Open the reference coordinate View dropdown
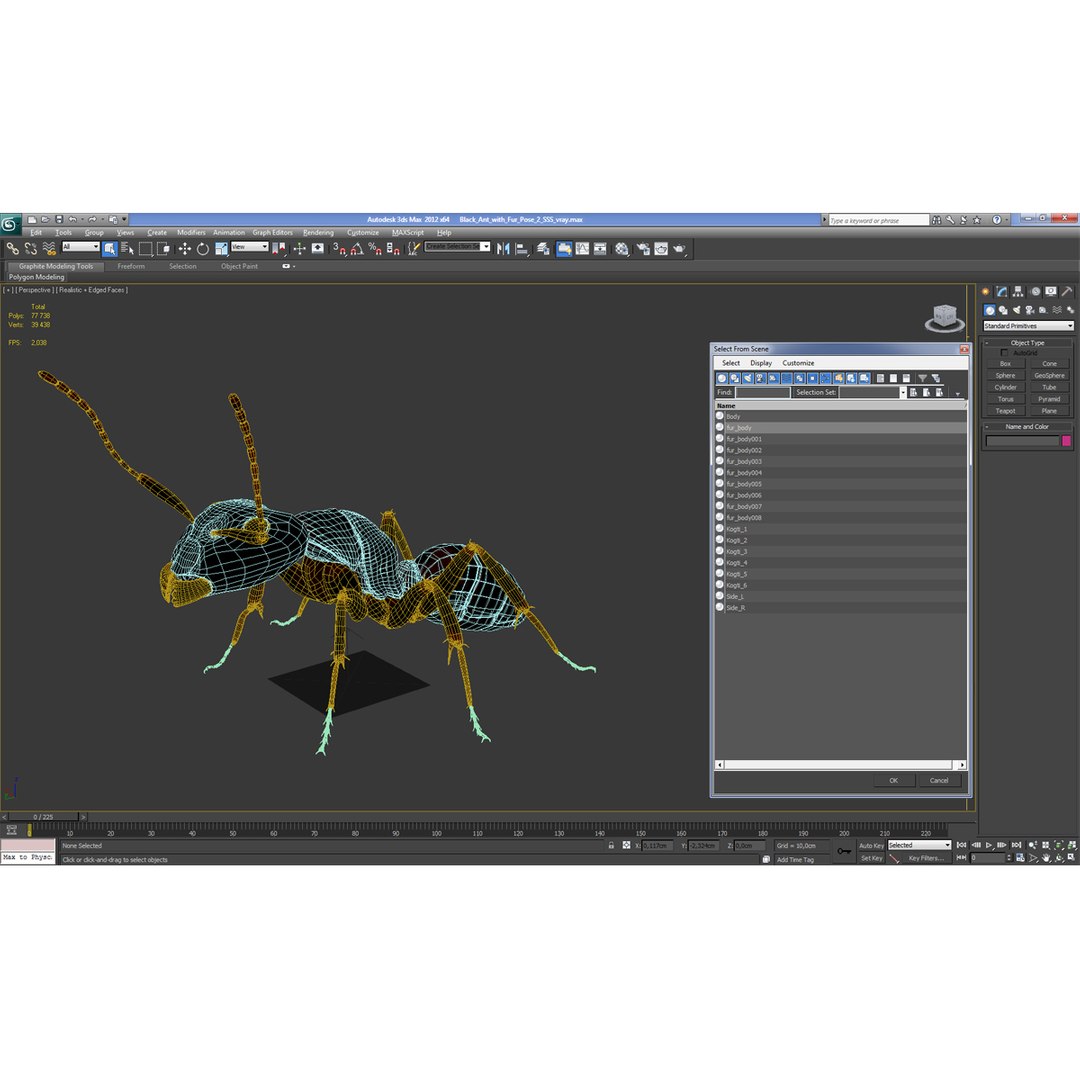1080x1080 pixels. [x=249, y=247]
